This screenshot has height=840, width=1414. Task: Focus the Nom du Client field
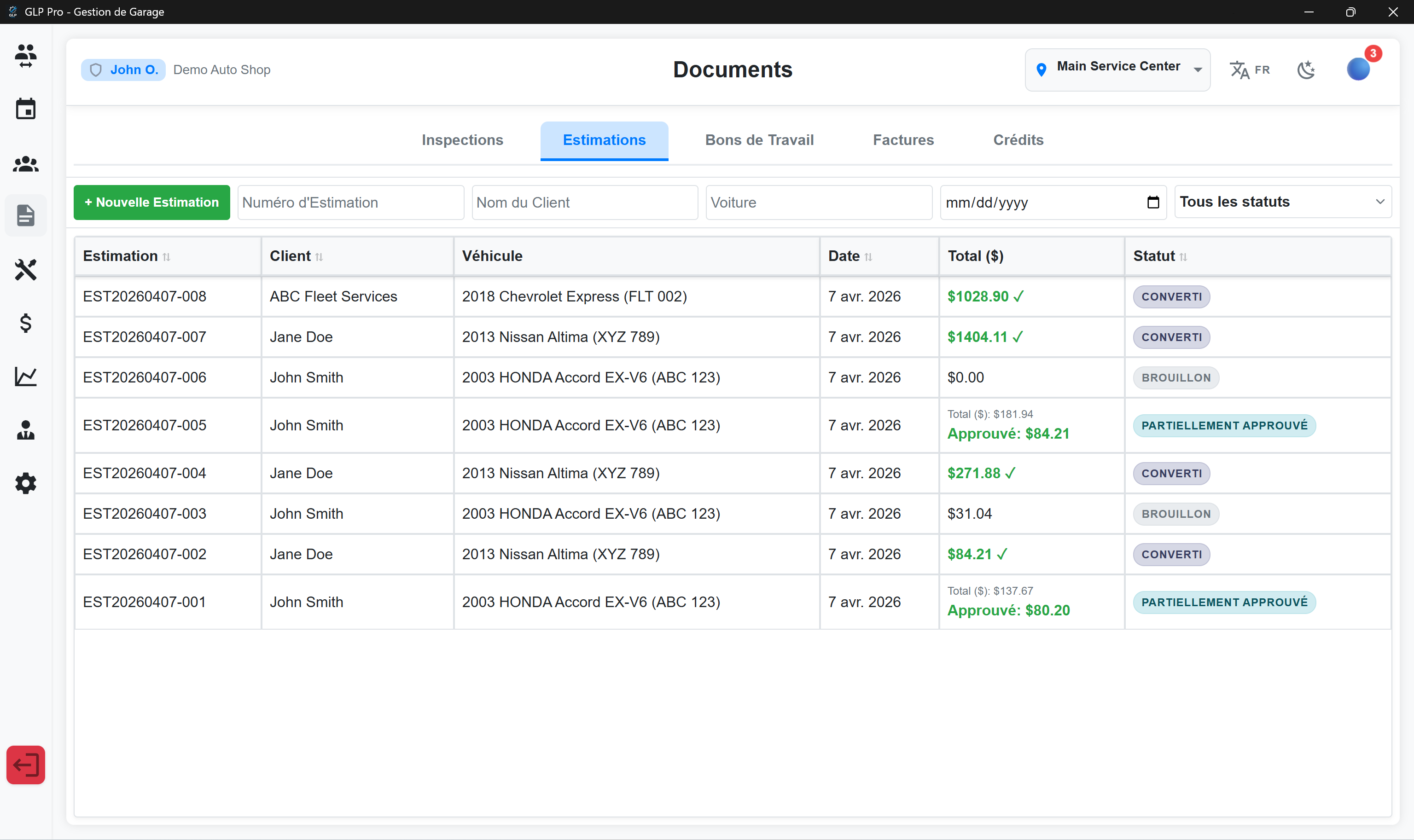pos(585,202)
